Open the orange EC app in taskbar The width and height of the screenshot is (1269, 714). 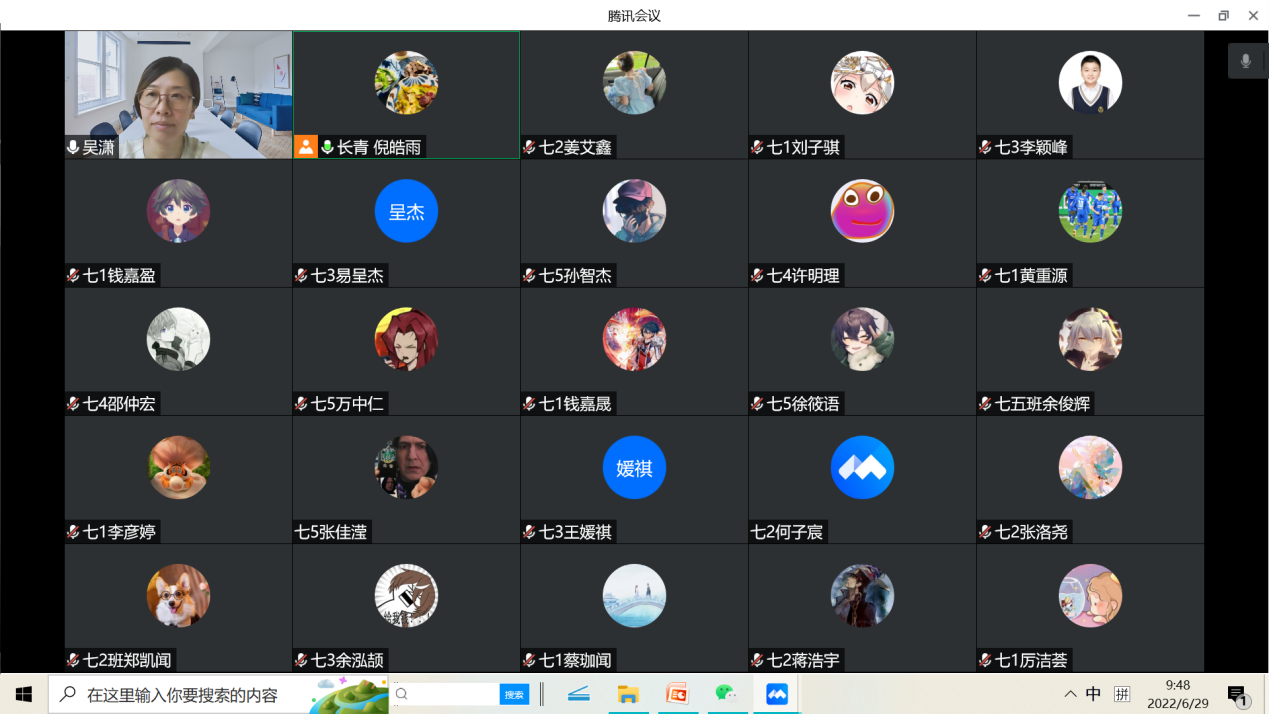pyautogui.click(x=677, y=693)
